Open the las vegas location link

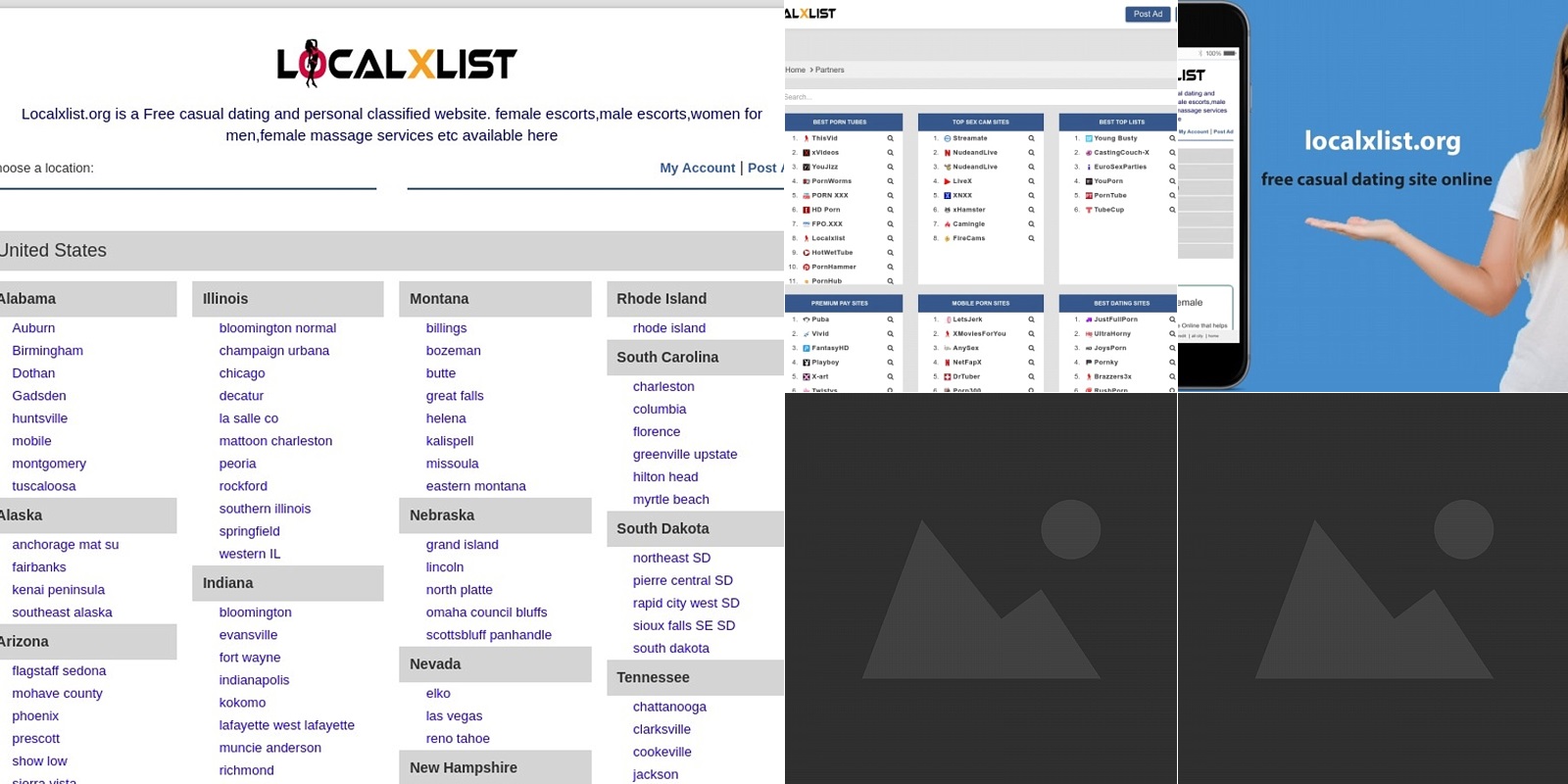[454, 716]
